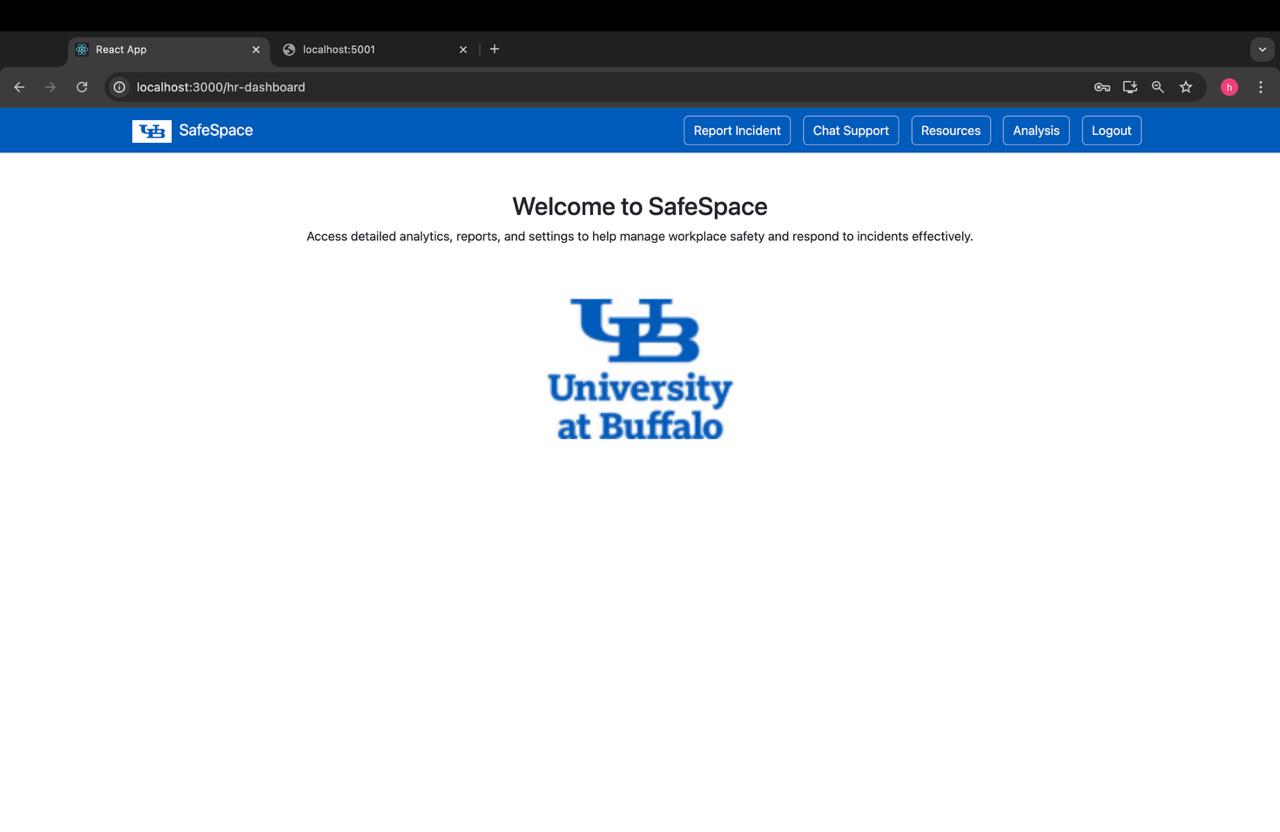The image size is (1280, 832).
Task: Click the Welcome to SafeSpace heading
Action: pos(640,206)
